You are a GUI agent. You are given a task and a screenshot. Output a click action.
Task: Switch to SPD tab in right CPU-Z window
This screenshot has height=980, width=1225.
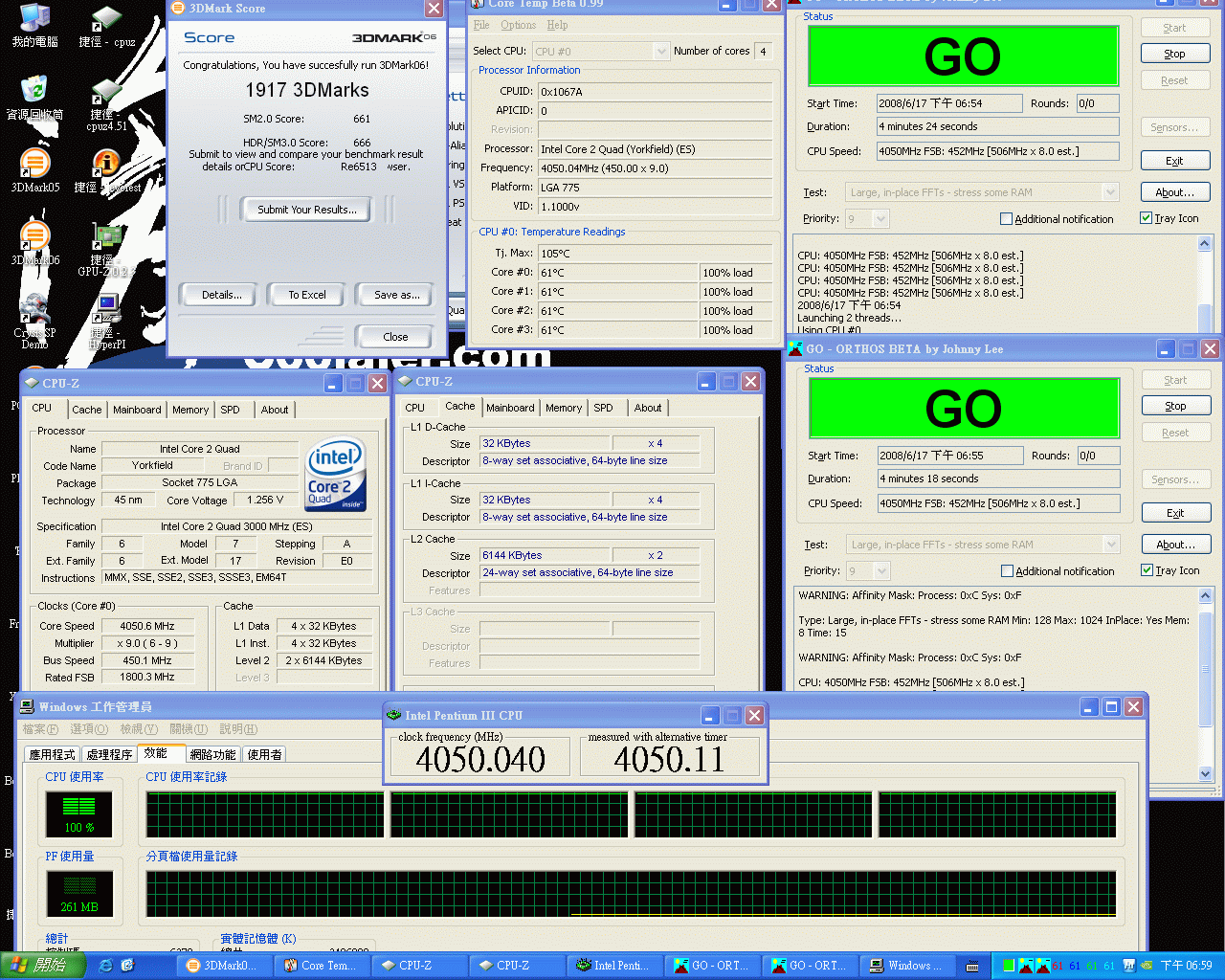(x=603, y=408)
